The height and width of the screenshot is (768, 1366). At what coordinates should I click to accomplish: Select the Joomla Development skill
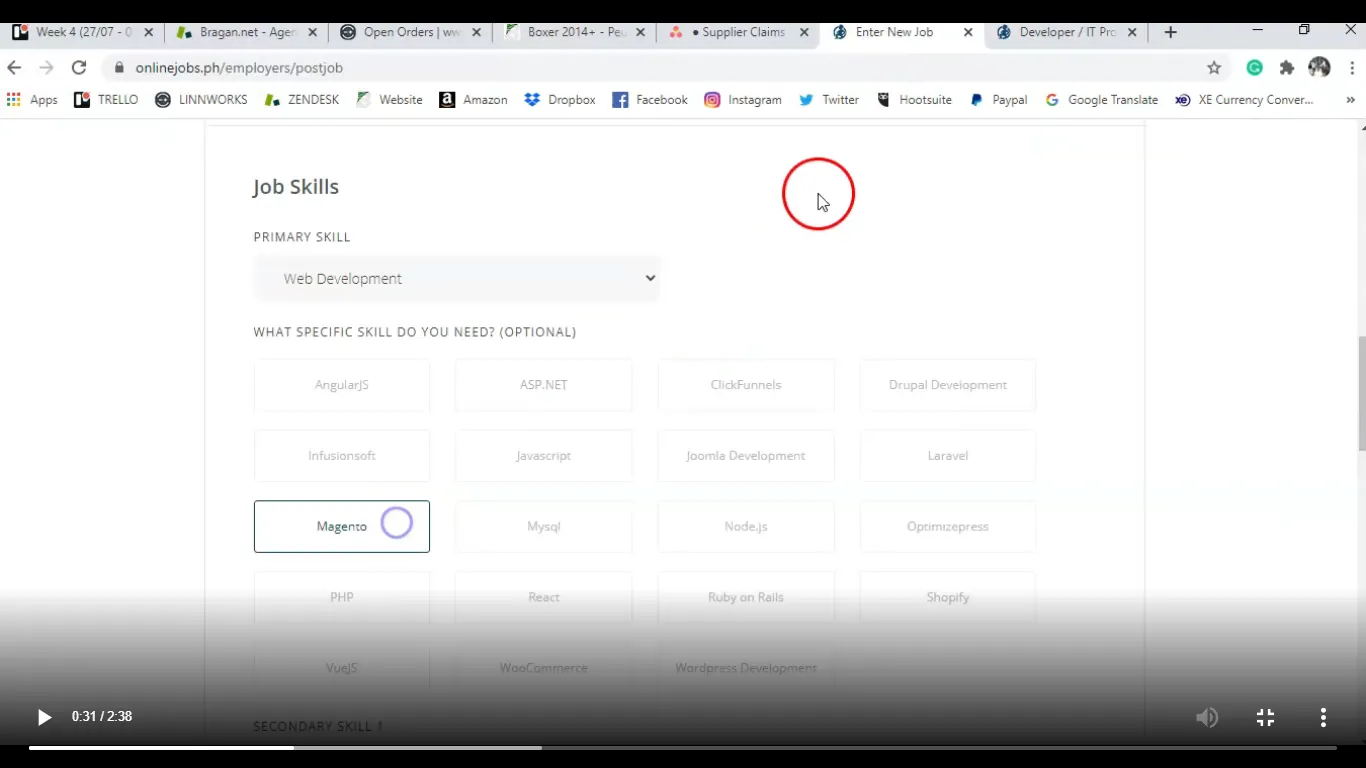pos(746,456)
